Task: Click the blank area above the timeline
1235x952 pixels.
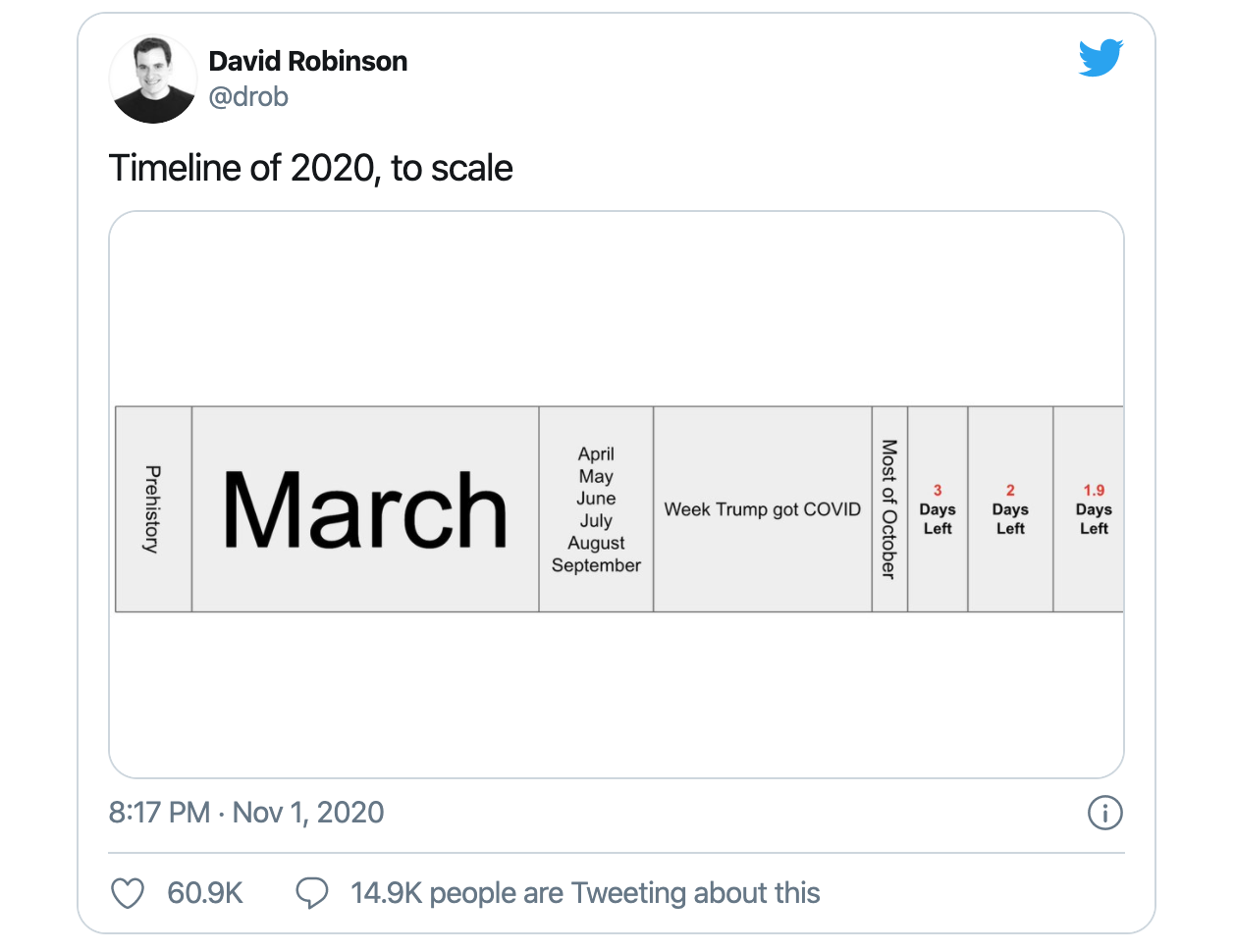Action: [x=617, y=309]
